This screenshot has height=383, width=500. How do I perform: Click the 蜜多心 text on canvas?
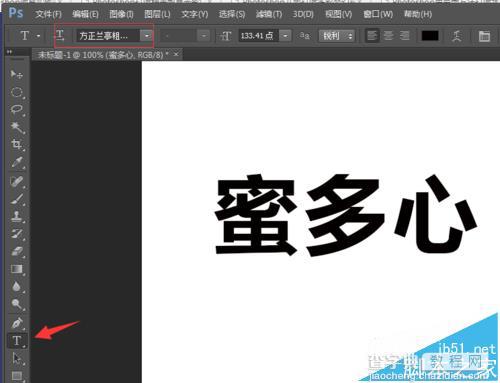(x=345, y=216)
